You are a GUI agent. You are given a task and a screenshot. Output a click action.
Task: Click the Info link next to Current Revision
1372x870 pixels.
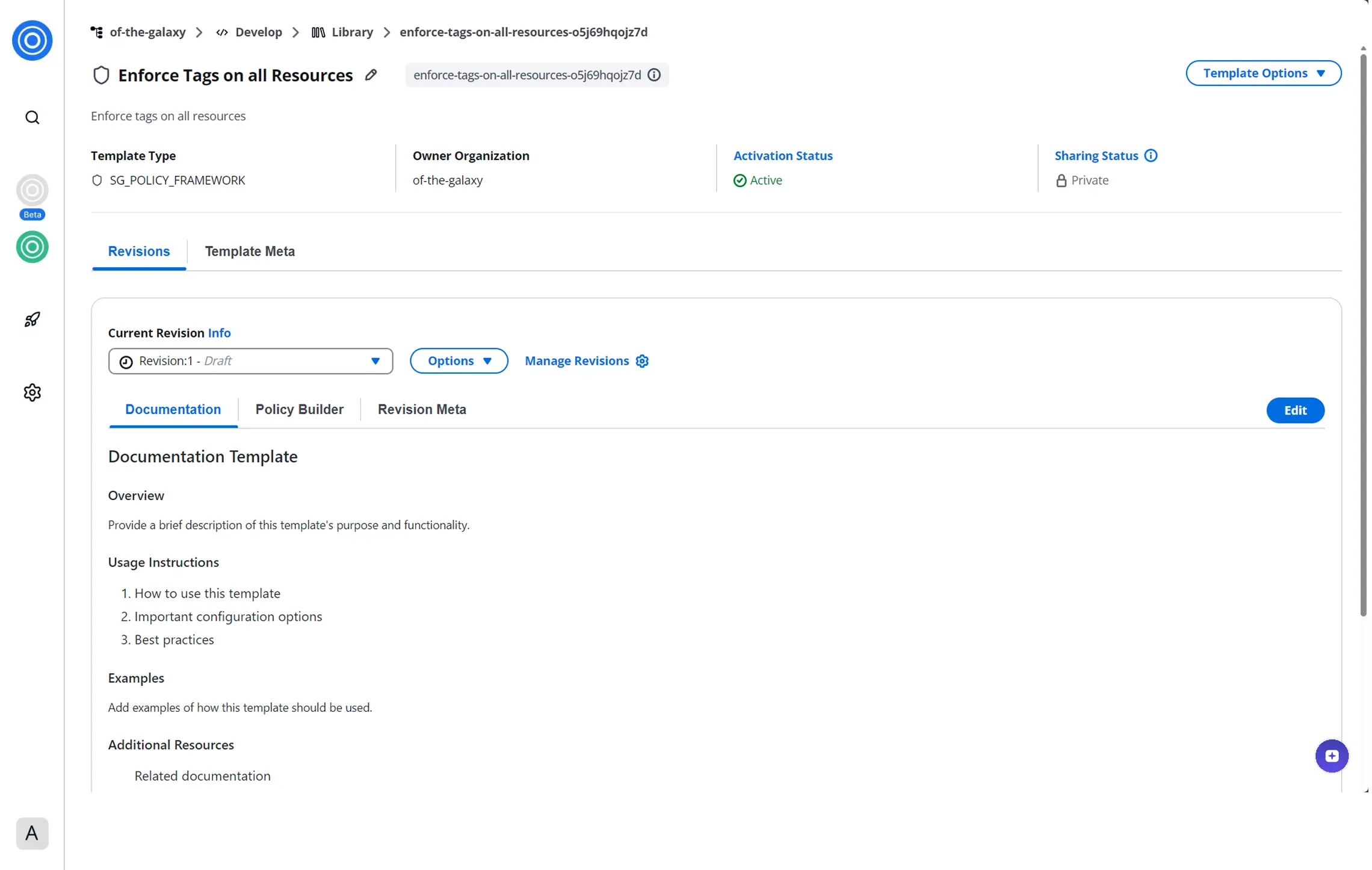[x=219, y=333]
